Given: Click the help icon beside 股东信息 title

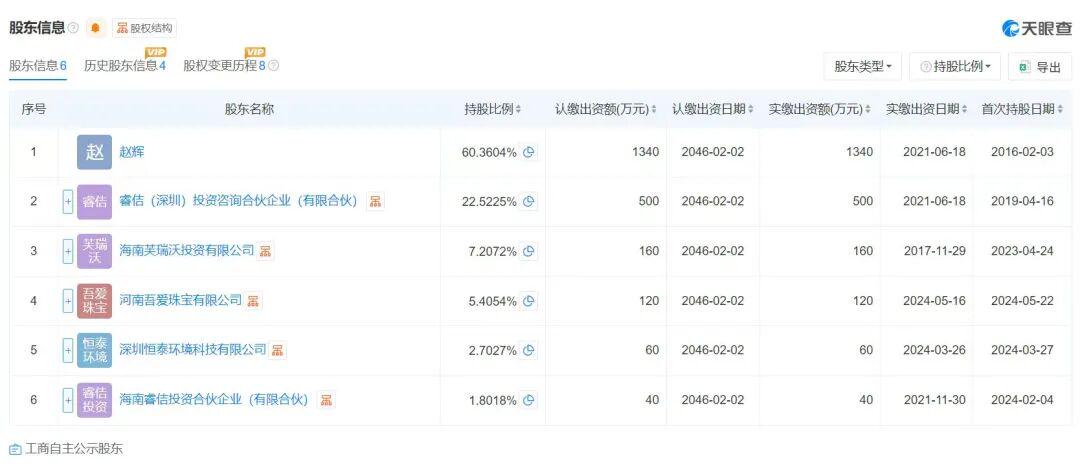Looking at the screenshot, I should tap(73, 28).
